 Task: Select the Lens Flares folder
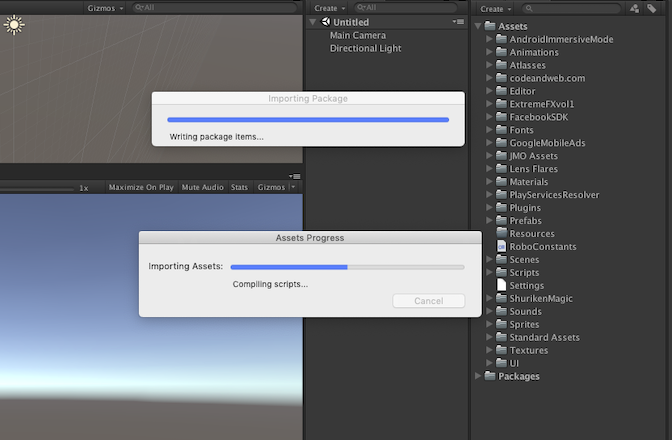pos(533,169)
